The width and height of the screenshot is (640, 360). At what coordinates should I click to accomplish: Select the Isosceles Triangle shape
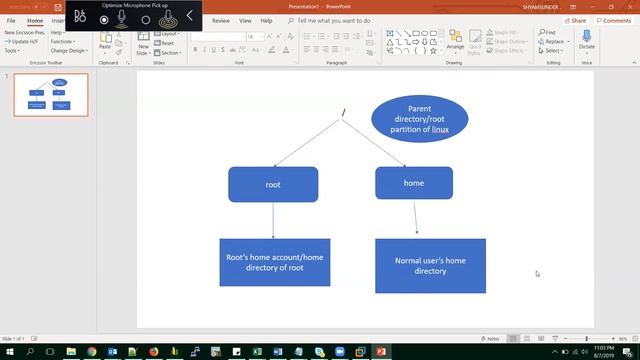tap(390, 42)
